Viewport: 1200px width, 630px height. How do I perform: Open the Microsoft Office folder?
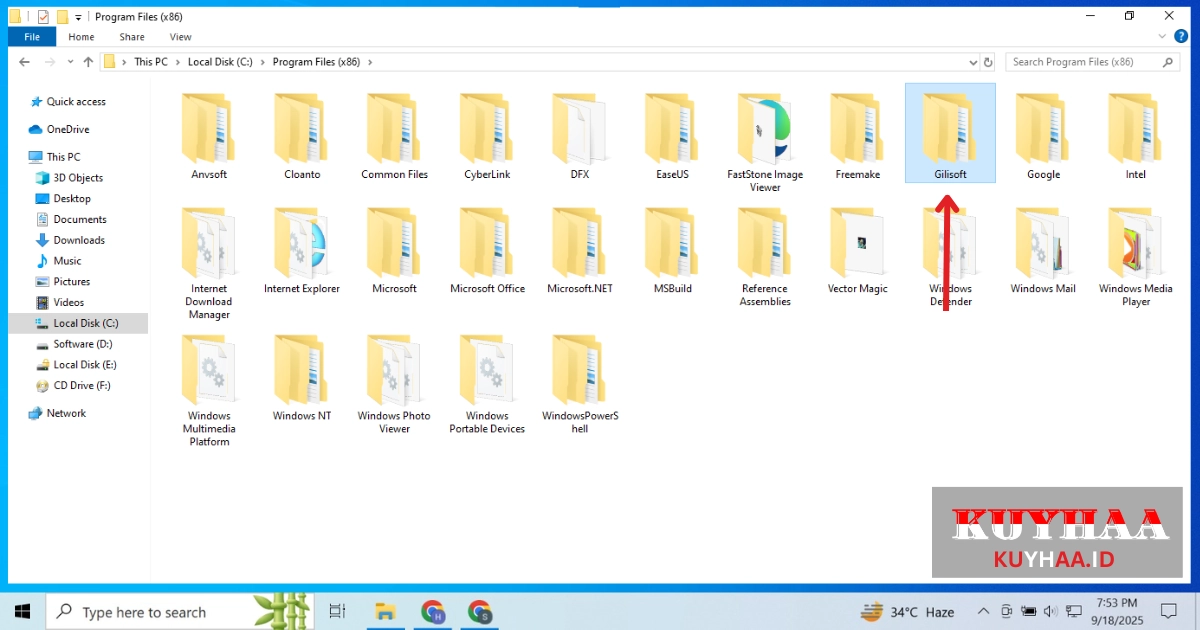(x=488, y=251)
